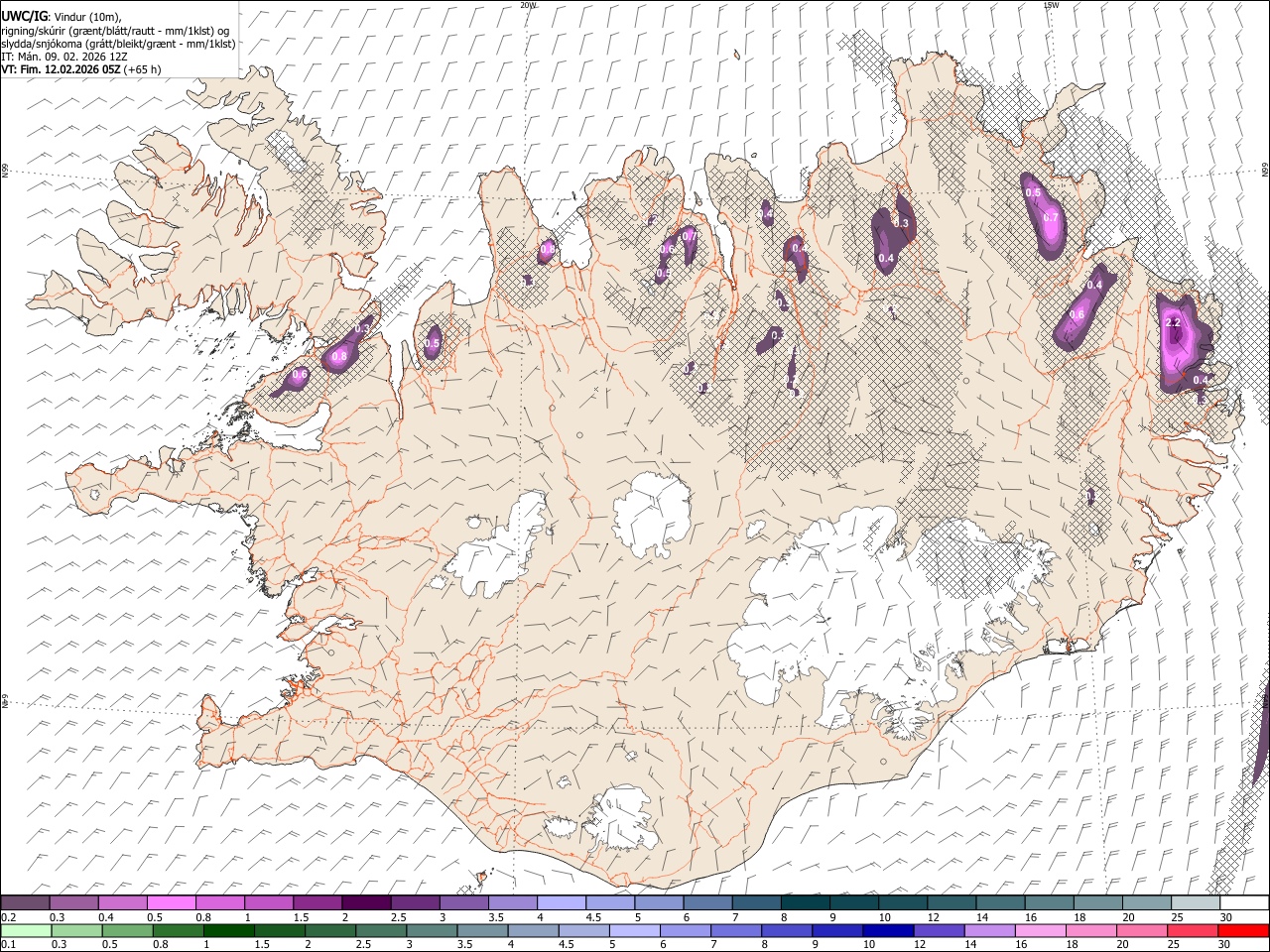
Task: Pick the 7 blue swatch in bottom legend row
Action: (735, 931)
